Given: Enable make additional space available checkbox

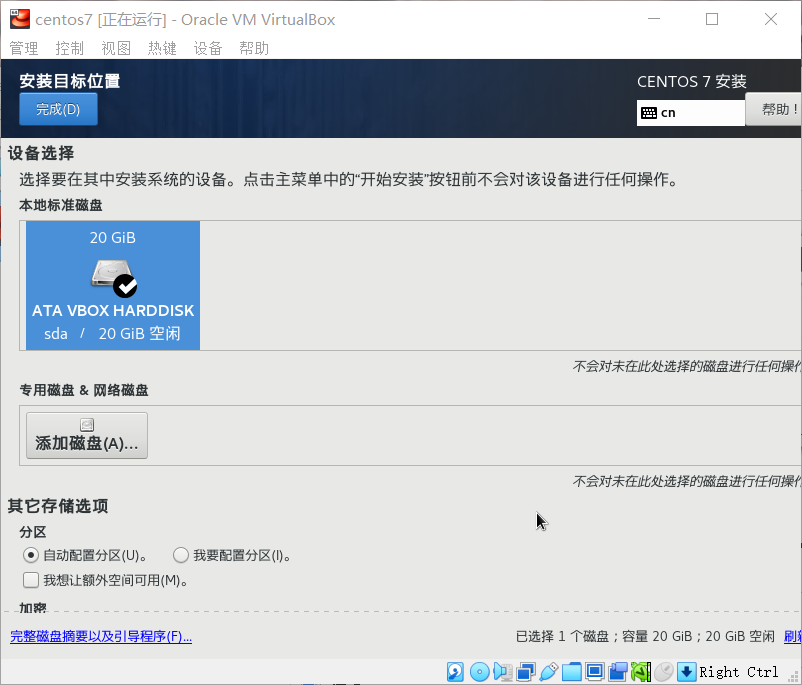Looking at the screenshot, I should (31, 580).
